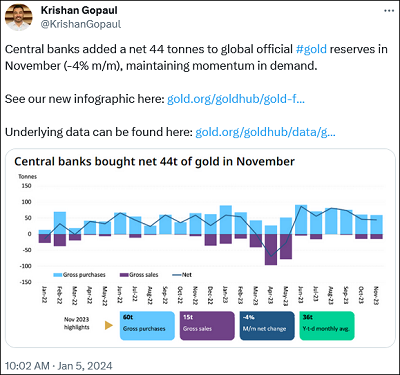This screenshot has width=400, height=375.
Task: Click Krishan Gopaul's profile avatar
Action: pyautogui.click(x=19, y=17)
